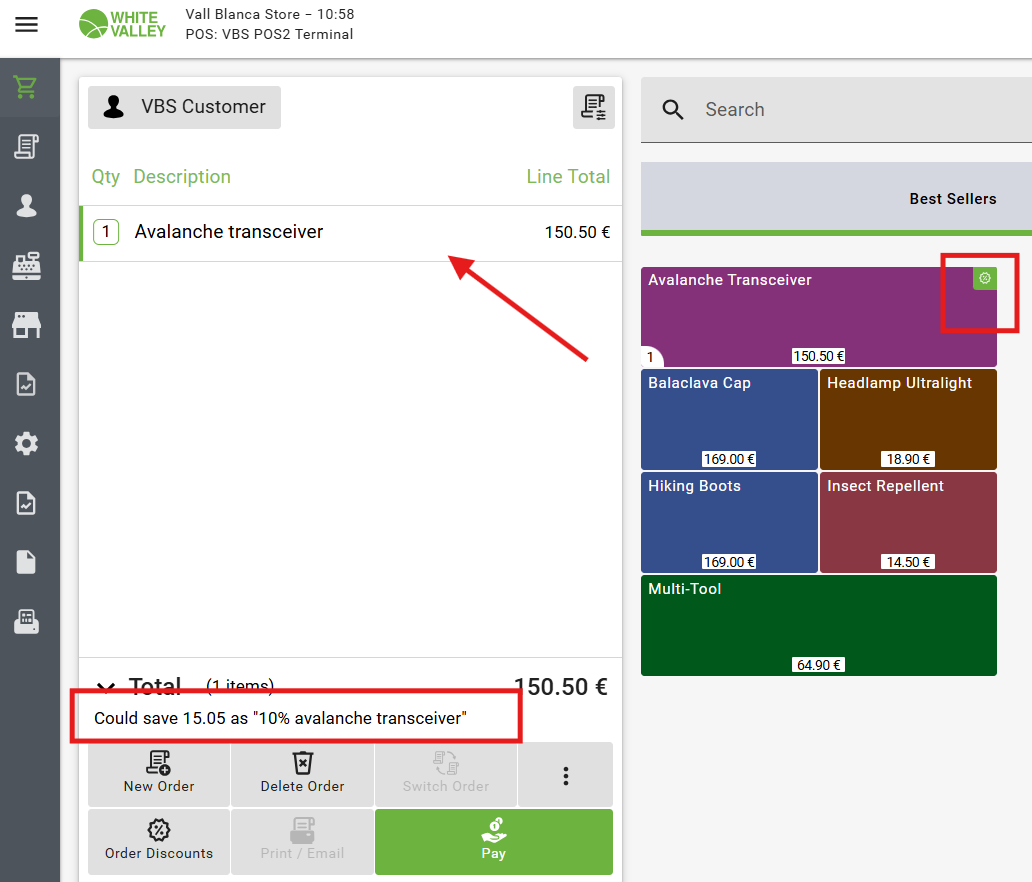The height and width of the screenshot is (882, 1032).
Task: Add Insect Repellent product tile
Action: point(908,522)
